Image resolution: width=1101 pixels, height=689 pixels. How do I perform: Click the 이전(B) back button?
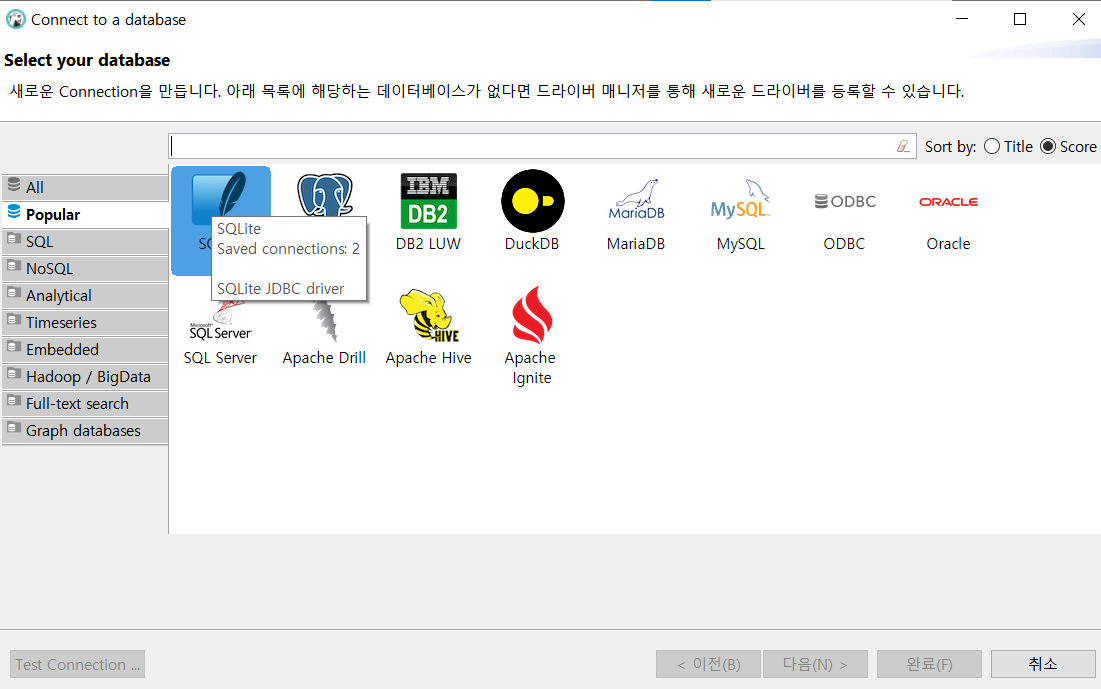(708, 664)
